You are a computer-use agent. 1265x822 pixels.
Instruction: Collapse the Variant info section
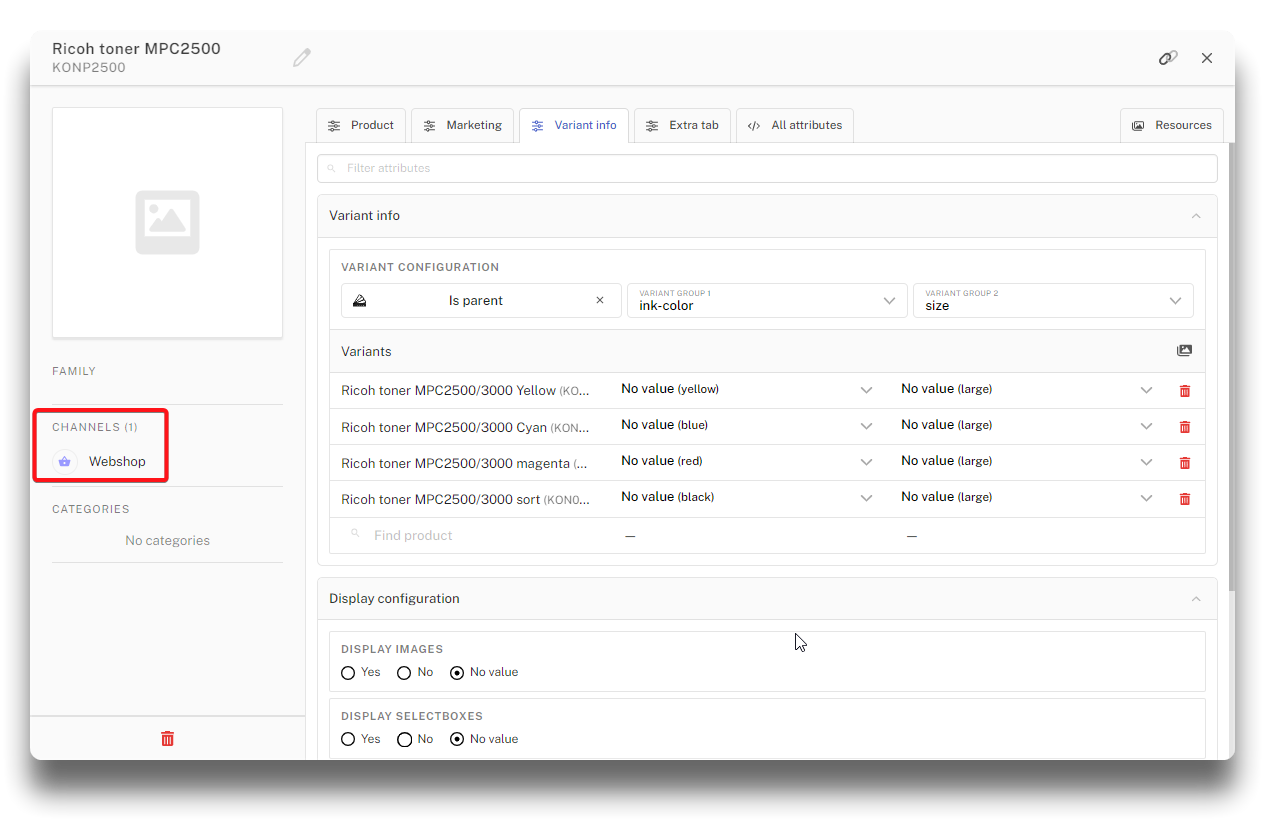[x=1196, y=216]
